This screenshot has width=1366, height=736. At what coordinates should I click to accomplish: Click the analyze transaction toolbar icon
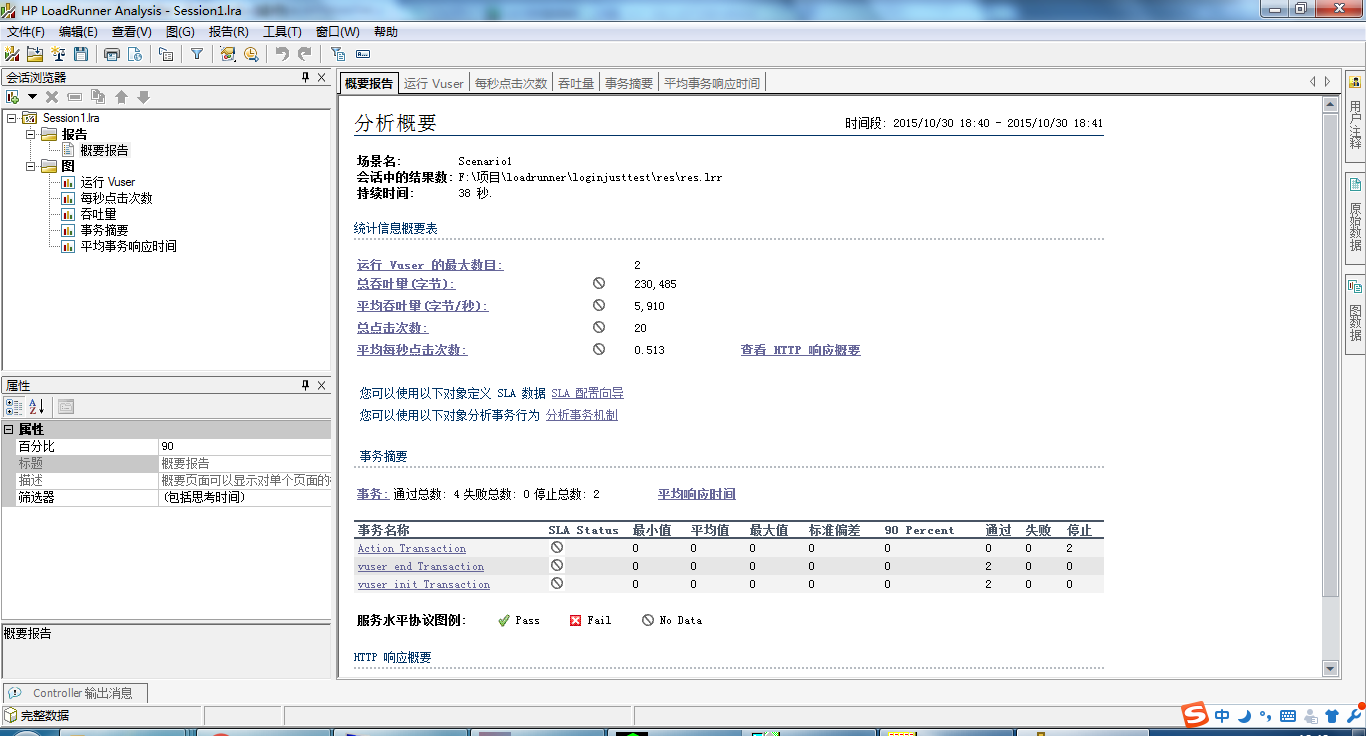pyautogui.click(x=228, y=54)
